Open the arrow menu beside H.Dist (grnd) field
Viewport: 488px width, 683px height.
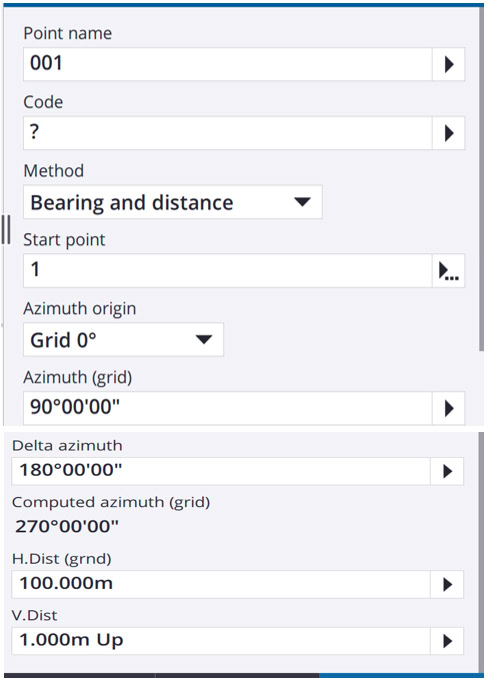447,585
